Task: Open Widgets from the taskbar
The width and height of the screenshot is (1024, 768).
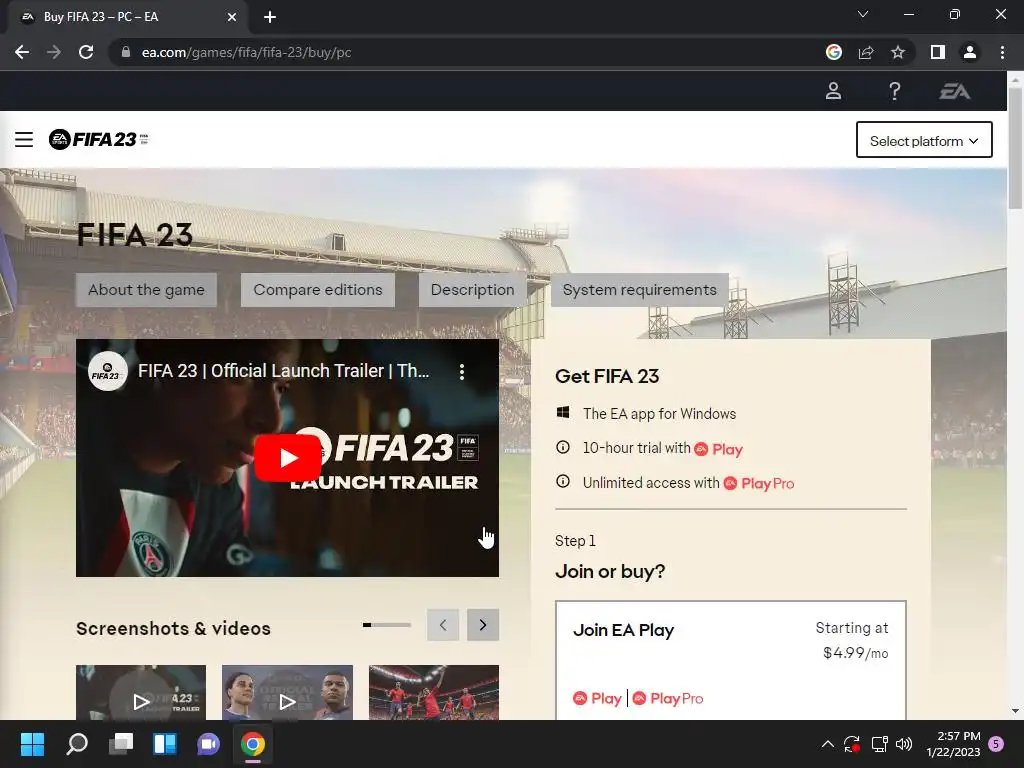Action: point(165,744)
